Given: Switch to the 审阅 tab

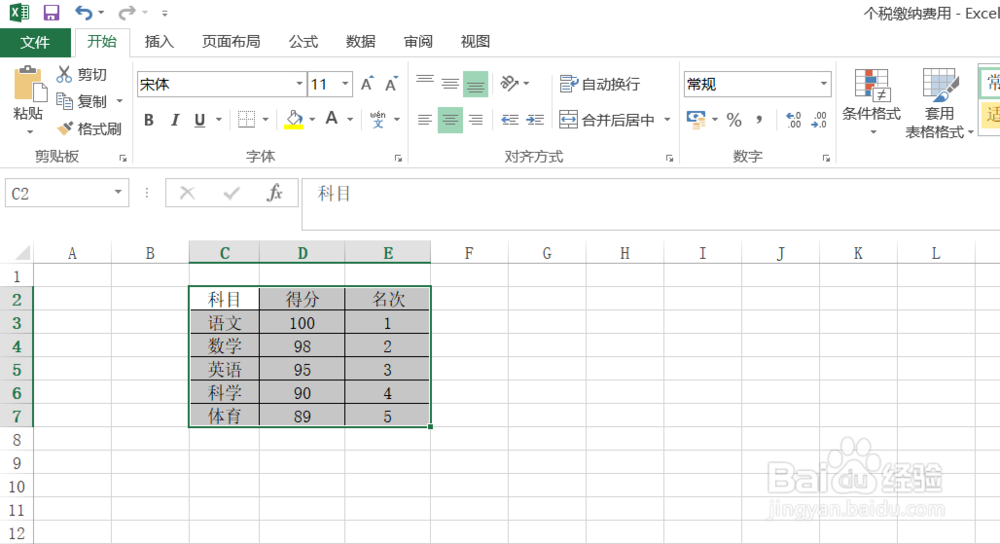Looking at the screenshot, I should (x=418, y=41).
